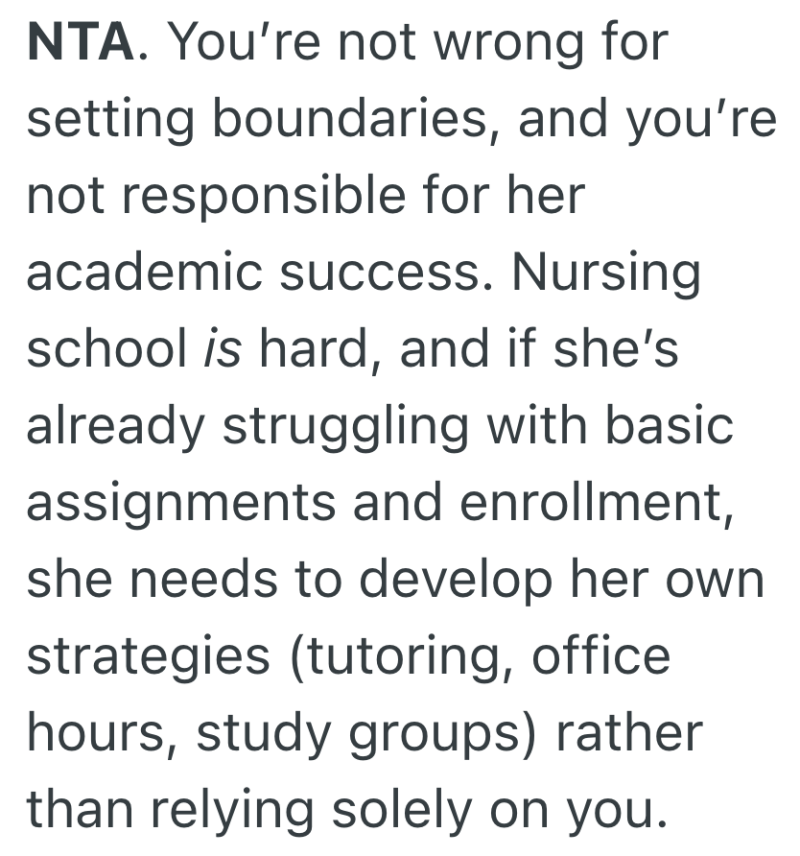800x856 pixels.
Task: Click the word "academic"
Action: click(143, 274)
